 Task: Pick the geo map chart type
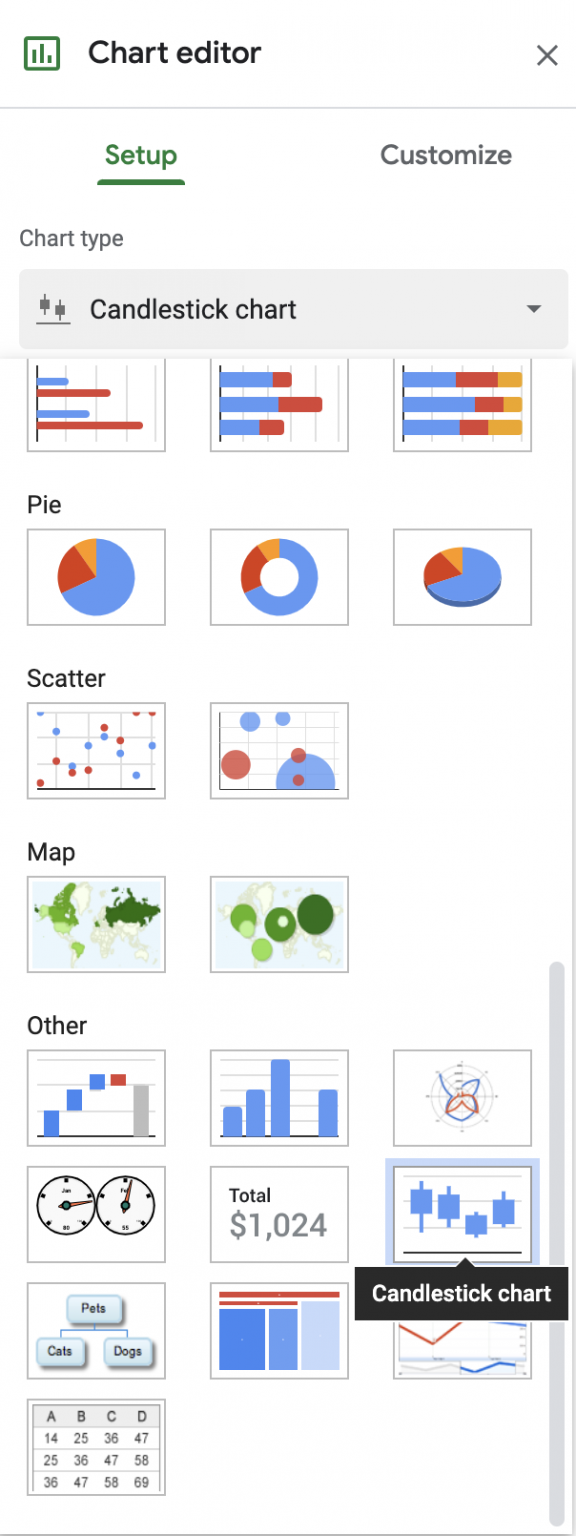click(96, 924)
